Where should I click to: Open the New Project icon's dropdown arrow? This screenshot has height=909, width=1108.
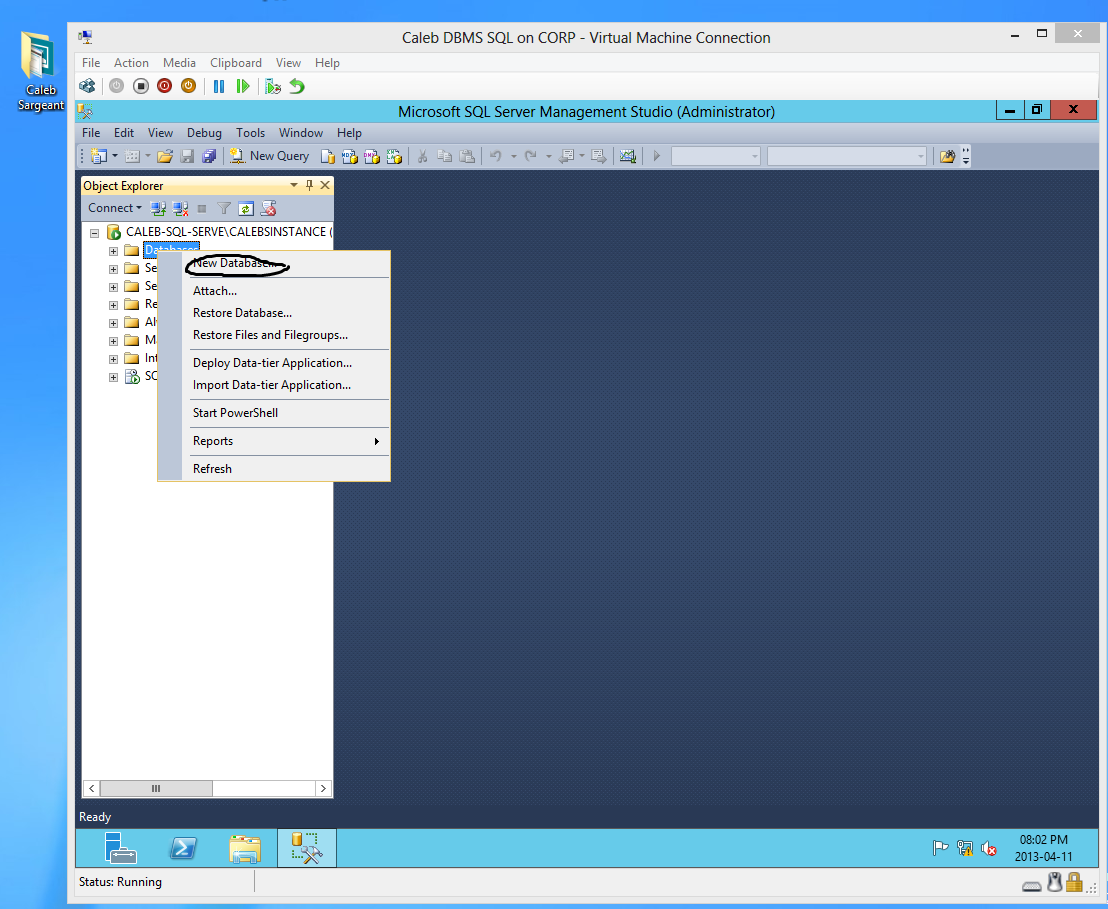pos(114,156)
